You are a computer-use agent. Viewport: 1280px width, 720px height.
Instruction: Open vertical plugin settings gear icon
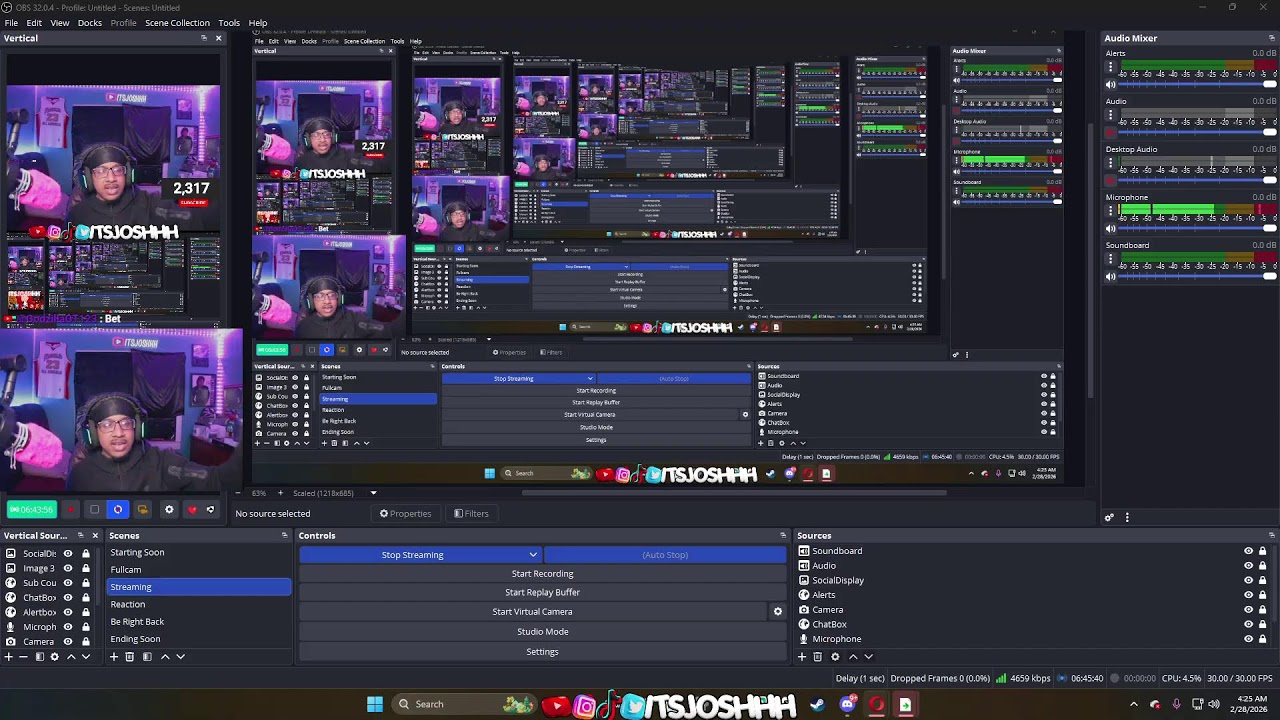(168, 510)
